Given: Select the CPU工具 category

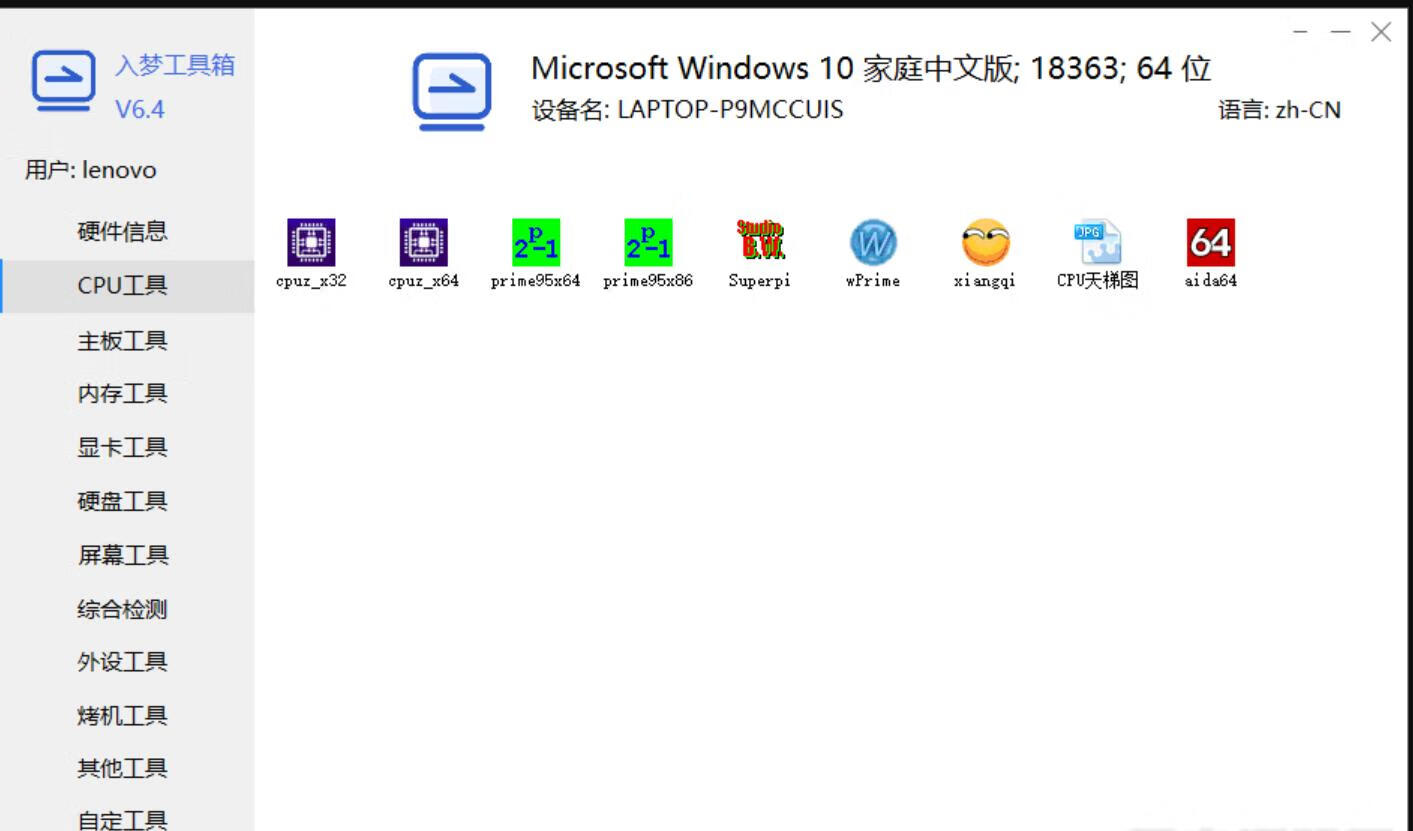Looking at the screenshot, I should (127, 286).
